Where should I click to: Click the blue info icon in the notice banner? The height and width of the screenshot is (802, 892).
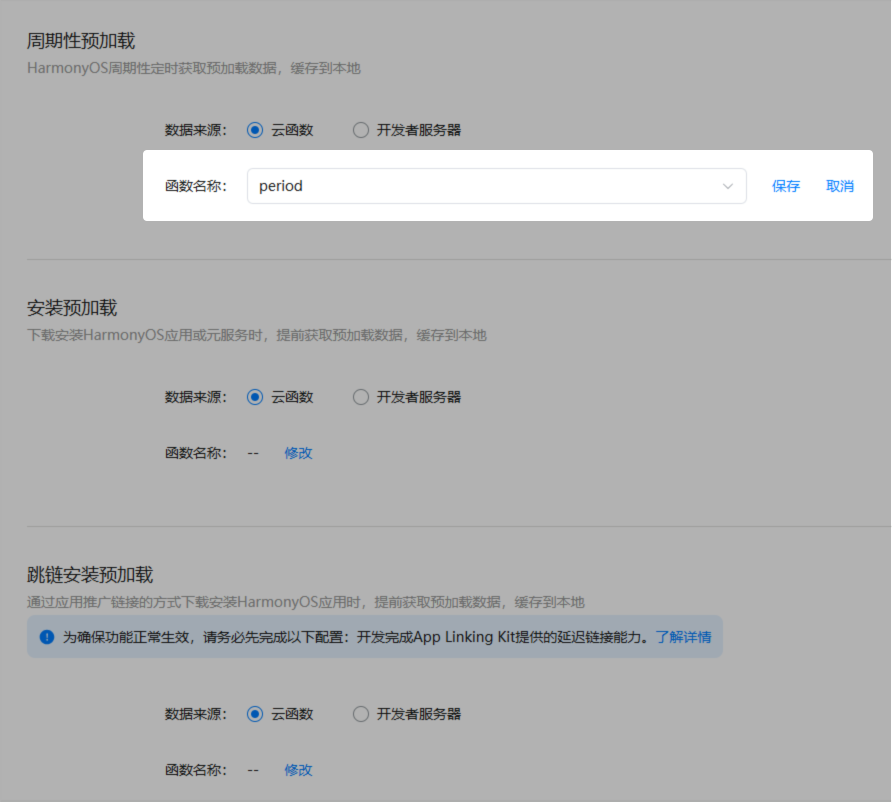(x=47, y=637)
